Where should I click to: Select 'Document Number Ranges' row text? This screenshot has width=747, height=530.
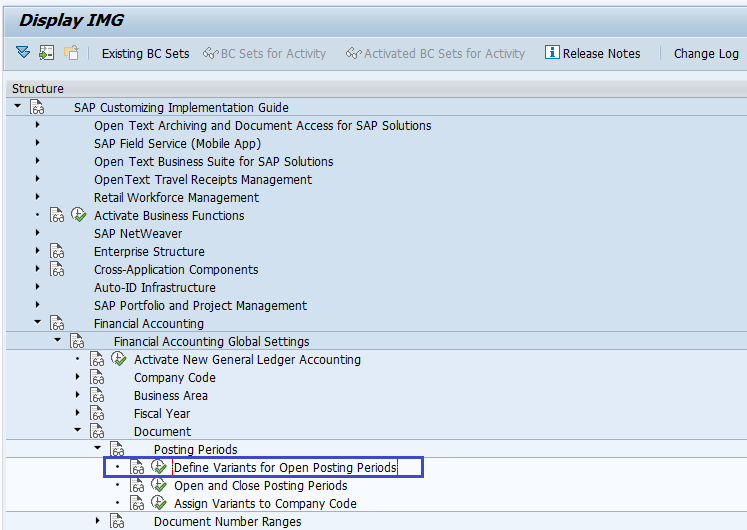pyautogui.click(x=228, y=522)
